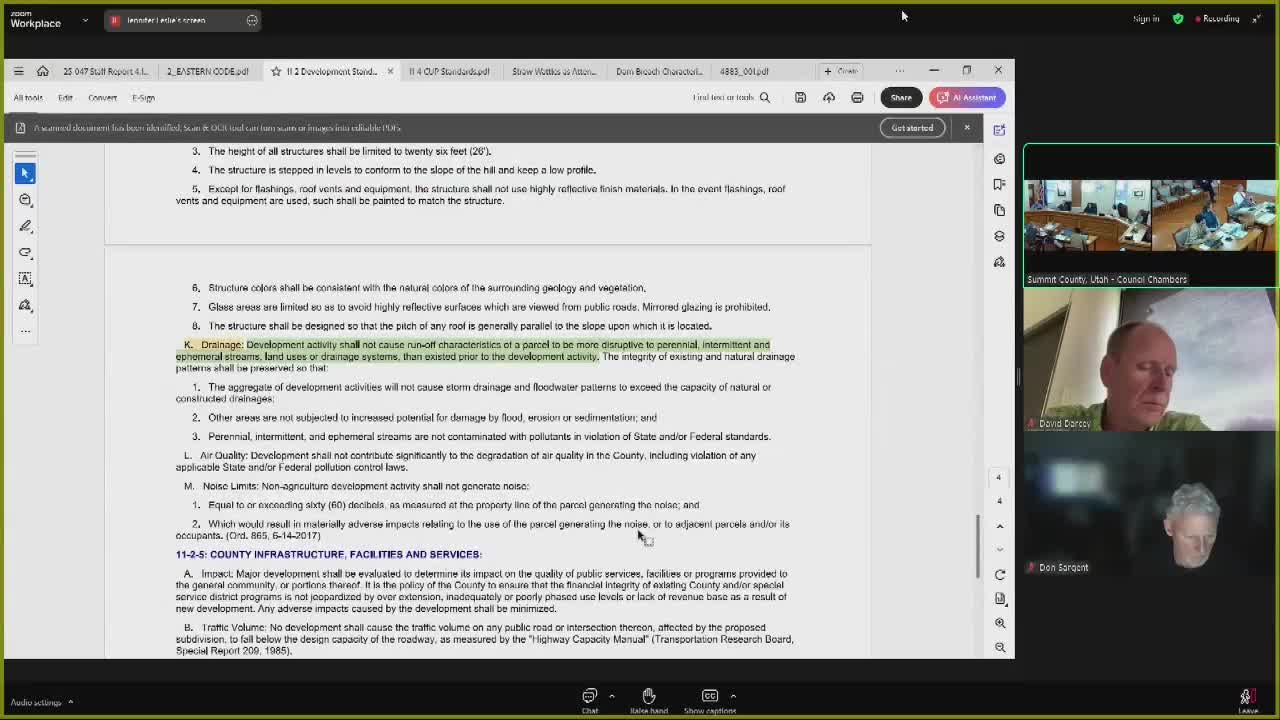Click the Recording indicator
1280x720 pixels.
pyautogui.click(x=1215, y=19)
